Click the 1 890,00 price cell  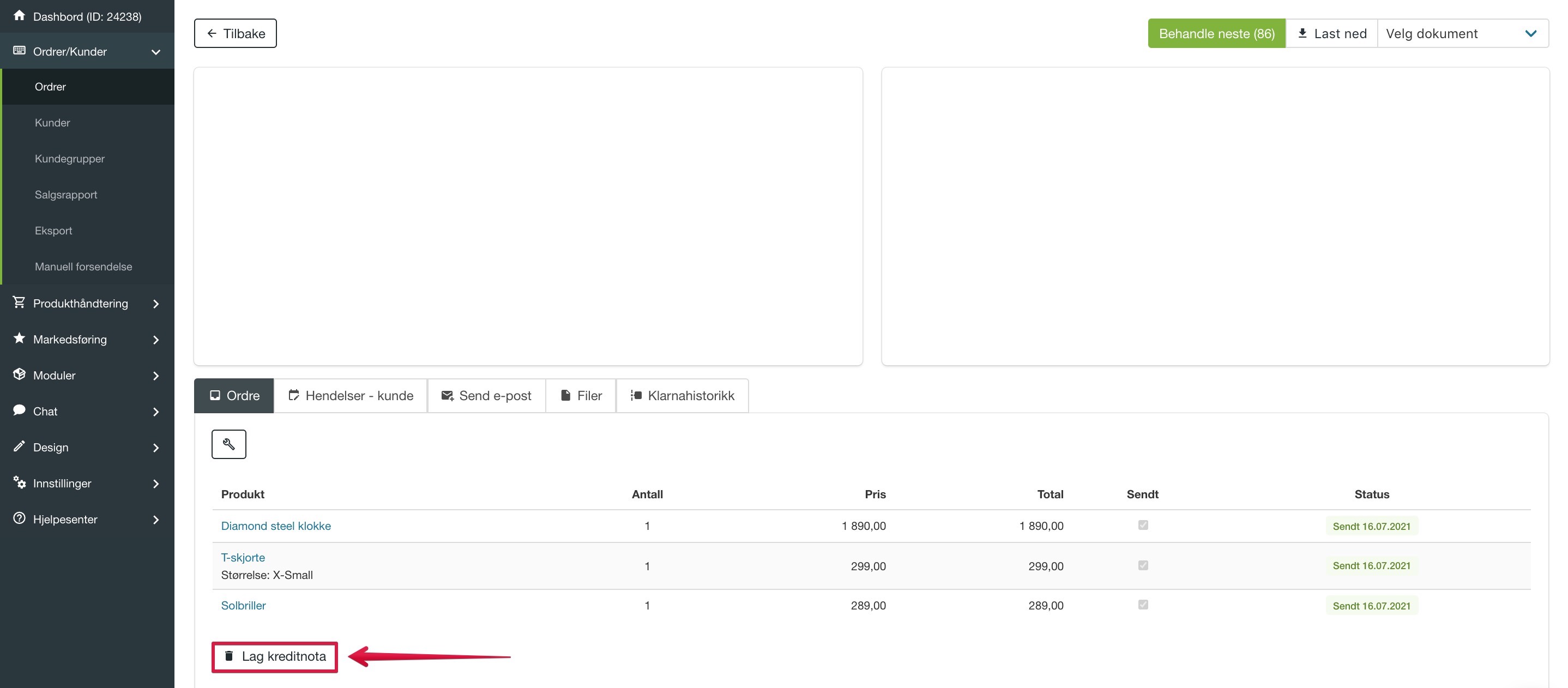click(x=864, y=526)
